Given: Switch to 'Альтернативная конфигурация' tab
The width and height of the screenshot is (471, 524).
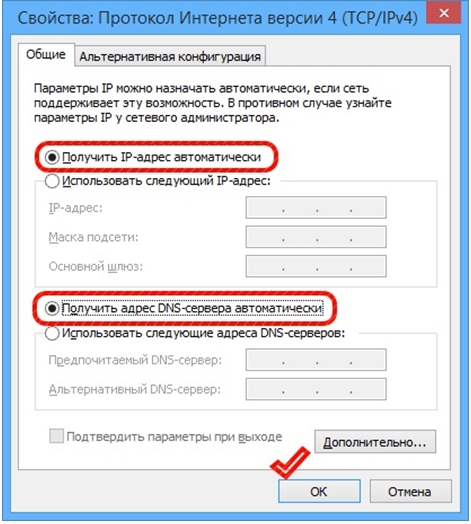Looking at the screenshot, I should tap(170, 56).
